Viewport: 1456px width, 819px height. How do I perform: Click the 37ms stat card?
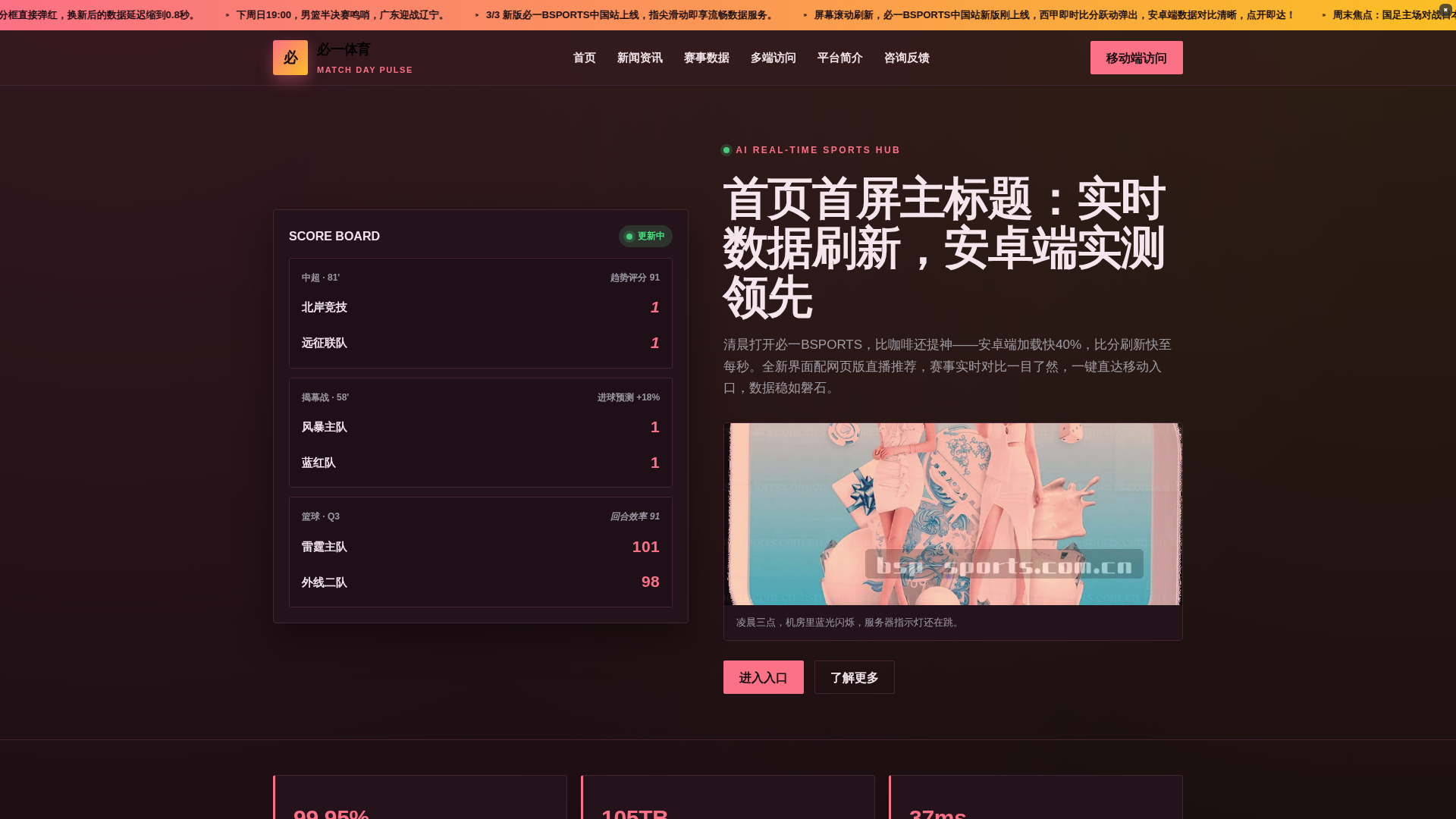click(x=1036, y=797)
